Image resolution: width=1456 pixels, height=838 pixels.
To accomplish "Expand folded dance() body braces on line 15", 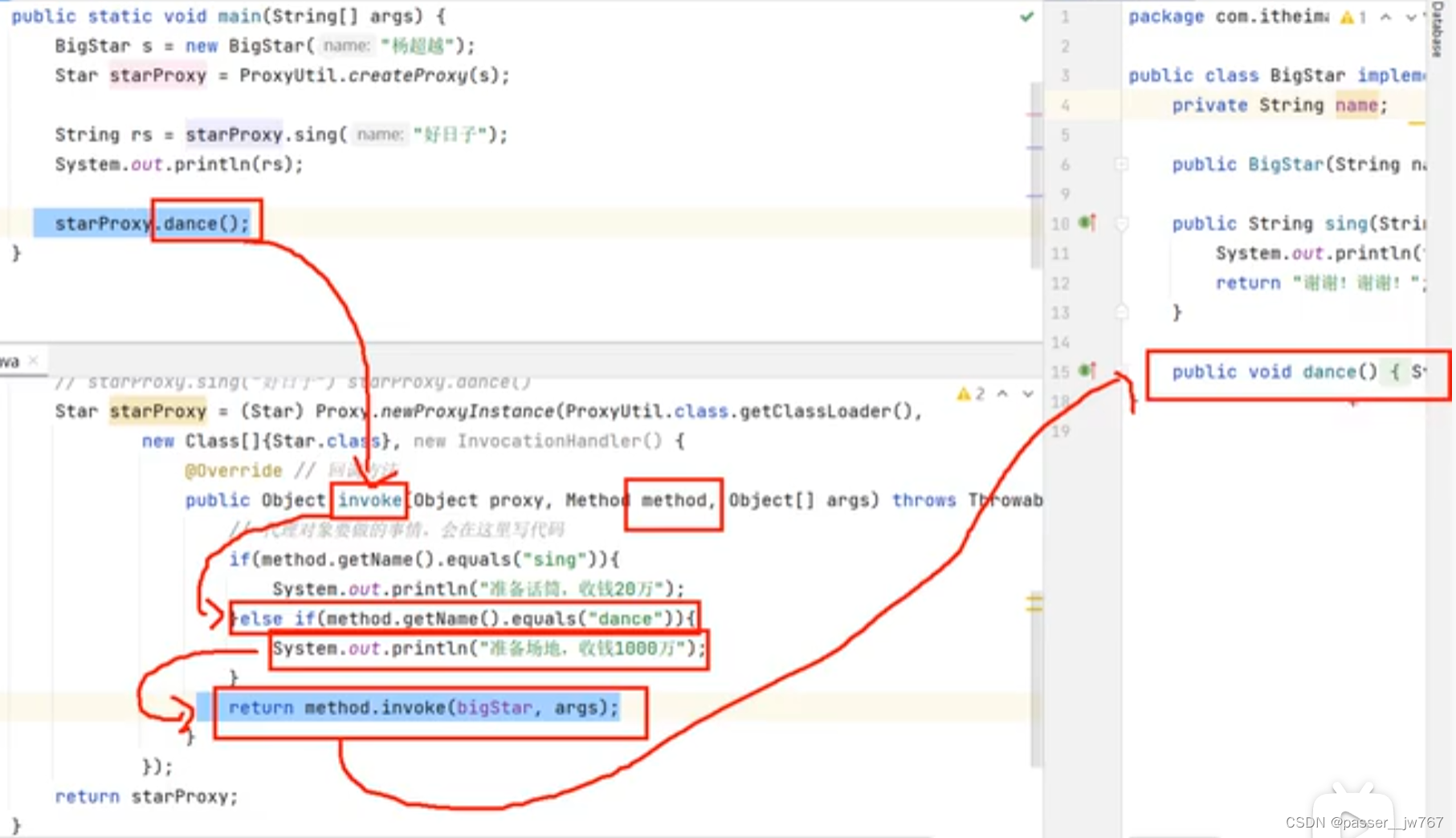I will point(1397,372).
